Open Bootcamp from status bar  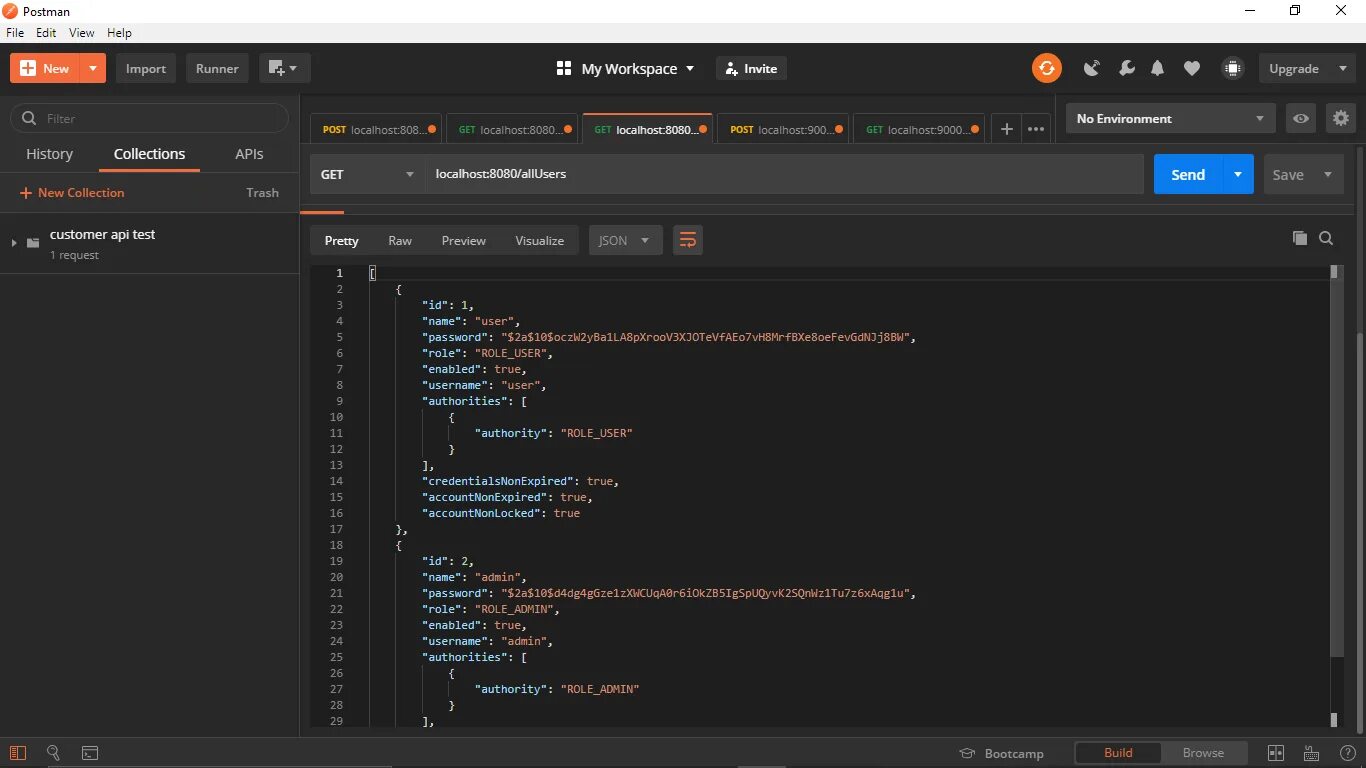pyautogui.click(x=1001, y=753)
